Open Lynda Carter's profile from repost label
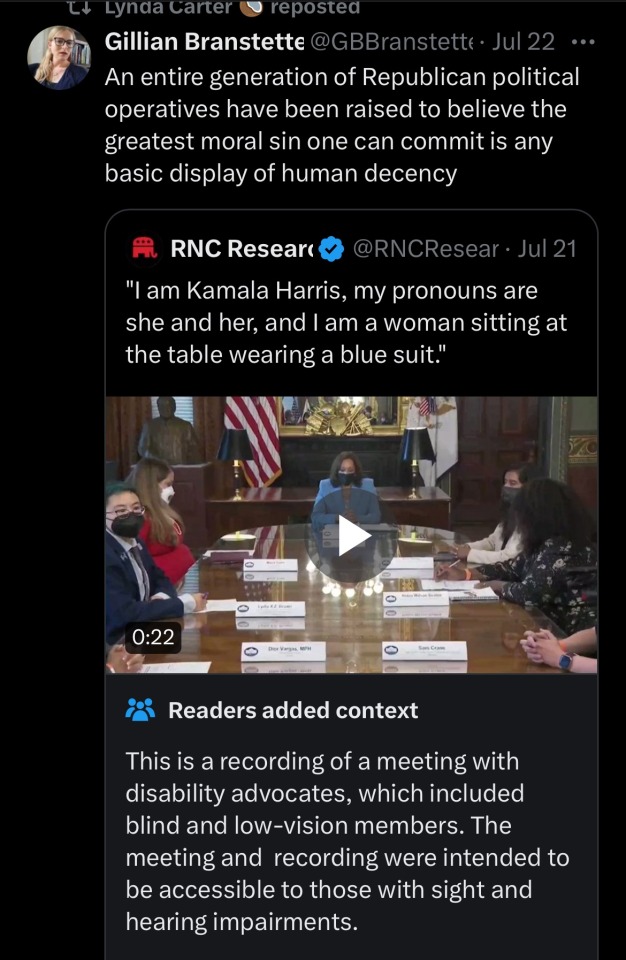Viewport: 626px width, 960px height. click(x=169, y=7)
